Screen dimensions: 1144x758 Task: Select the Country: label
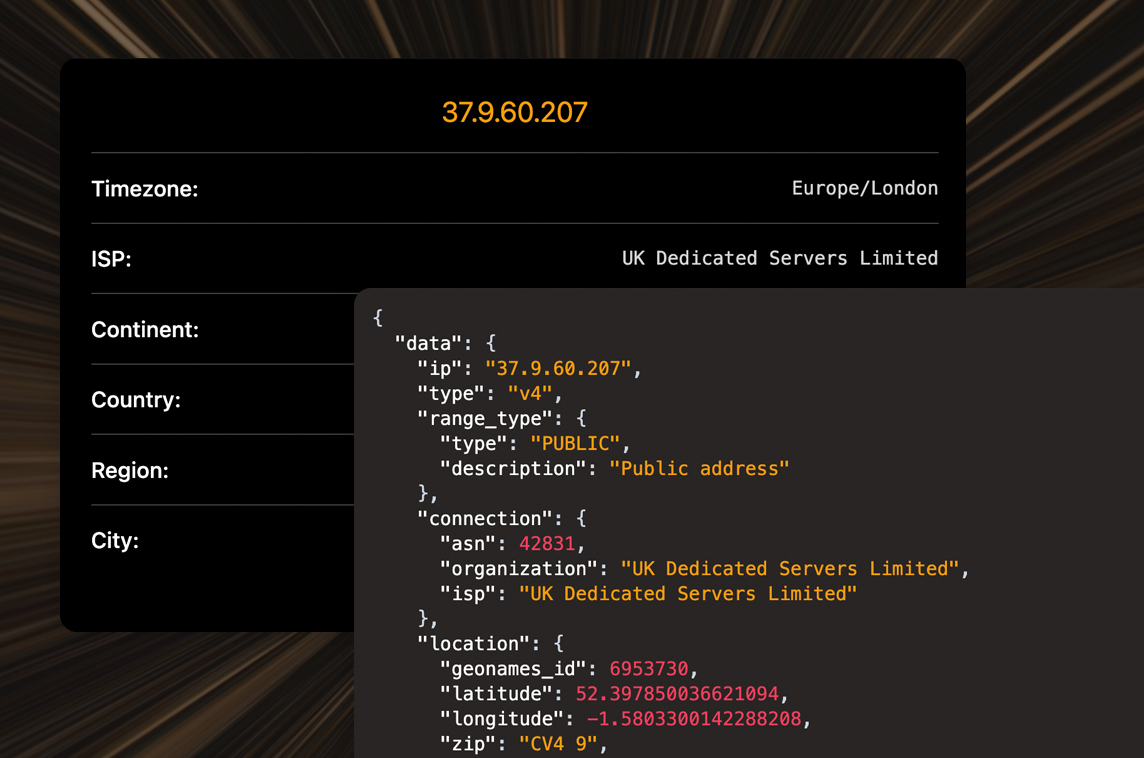coord(136,400)
